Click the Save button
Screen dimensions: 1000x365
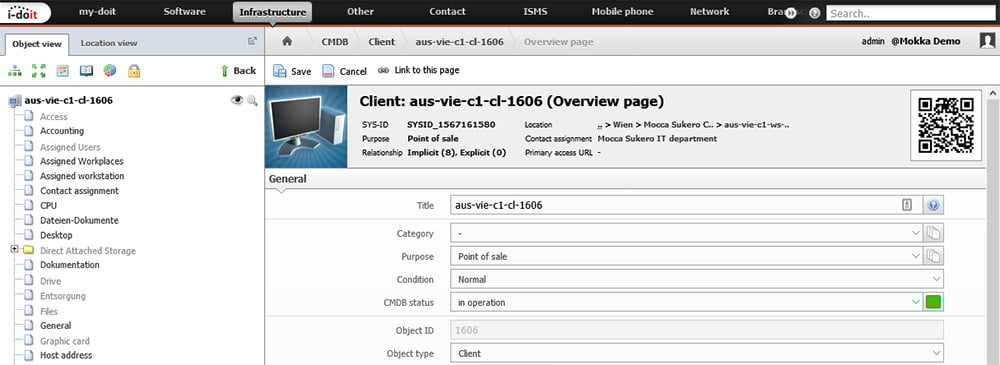(292, 71)
